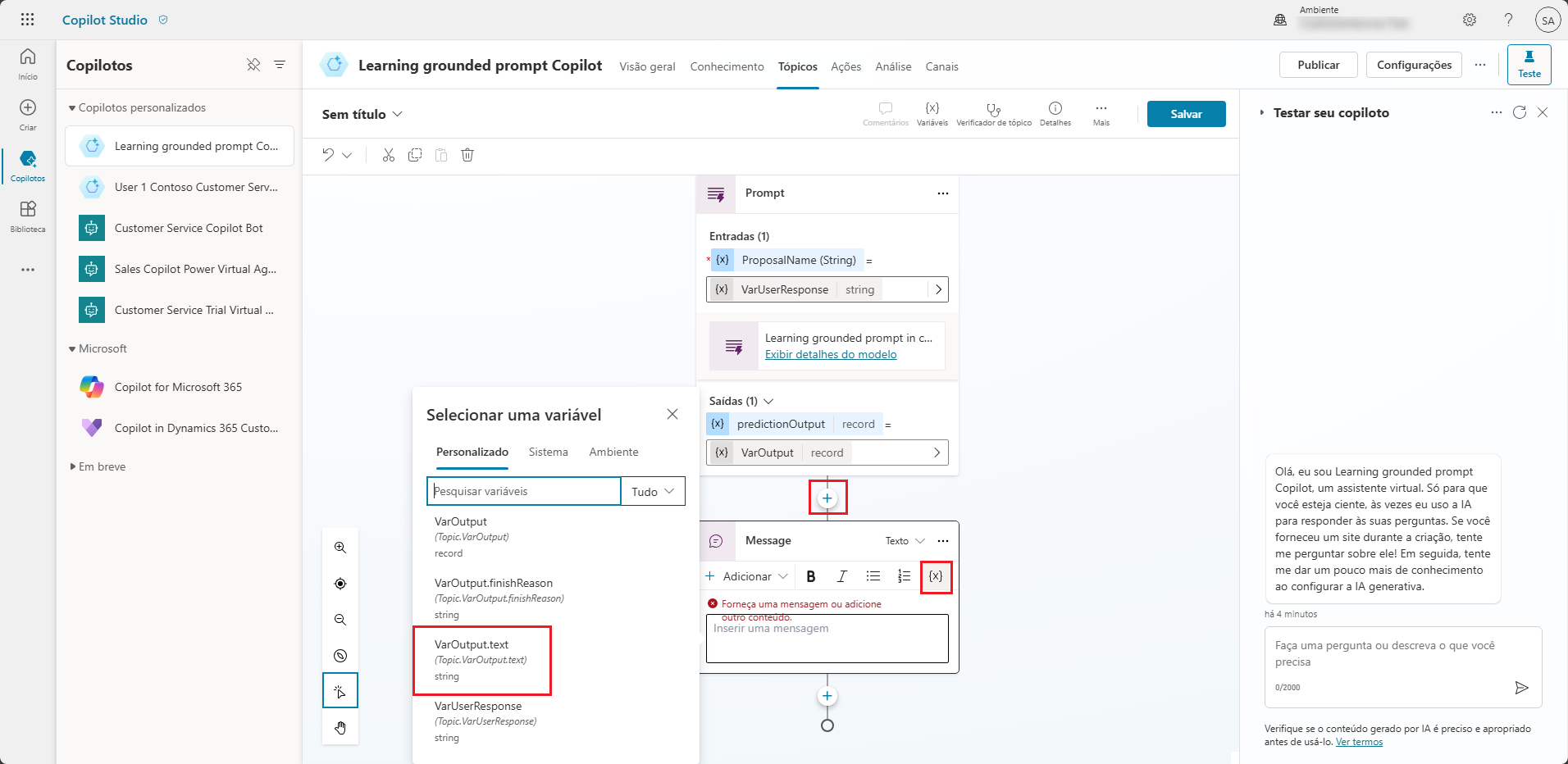Screen dimensions: 1568x764
Task: Open the help question mark
Action: coord(1508,20)
